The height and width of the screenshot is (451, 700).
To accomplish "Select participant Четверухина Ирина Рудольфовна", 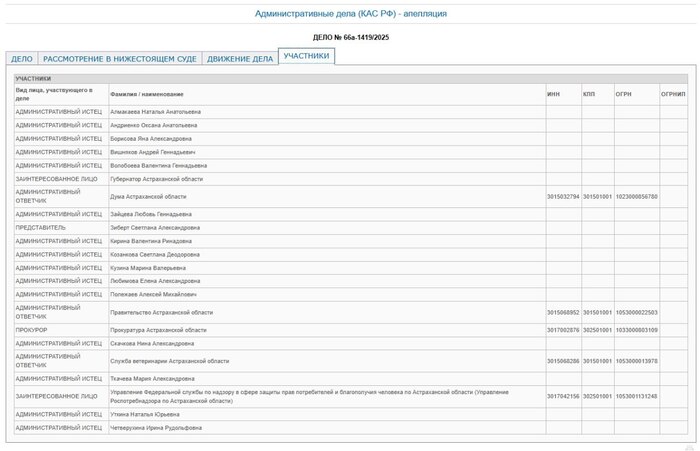I will (156, 428).
